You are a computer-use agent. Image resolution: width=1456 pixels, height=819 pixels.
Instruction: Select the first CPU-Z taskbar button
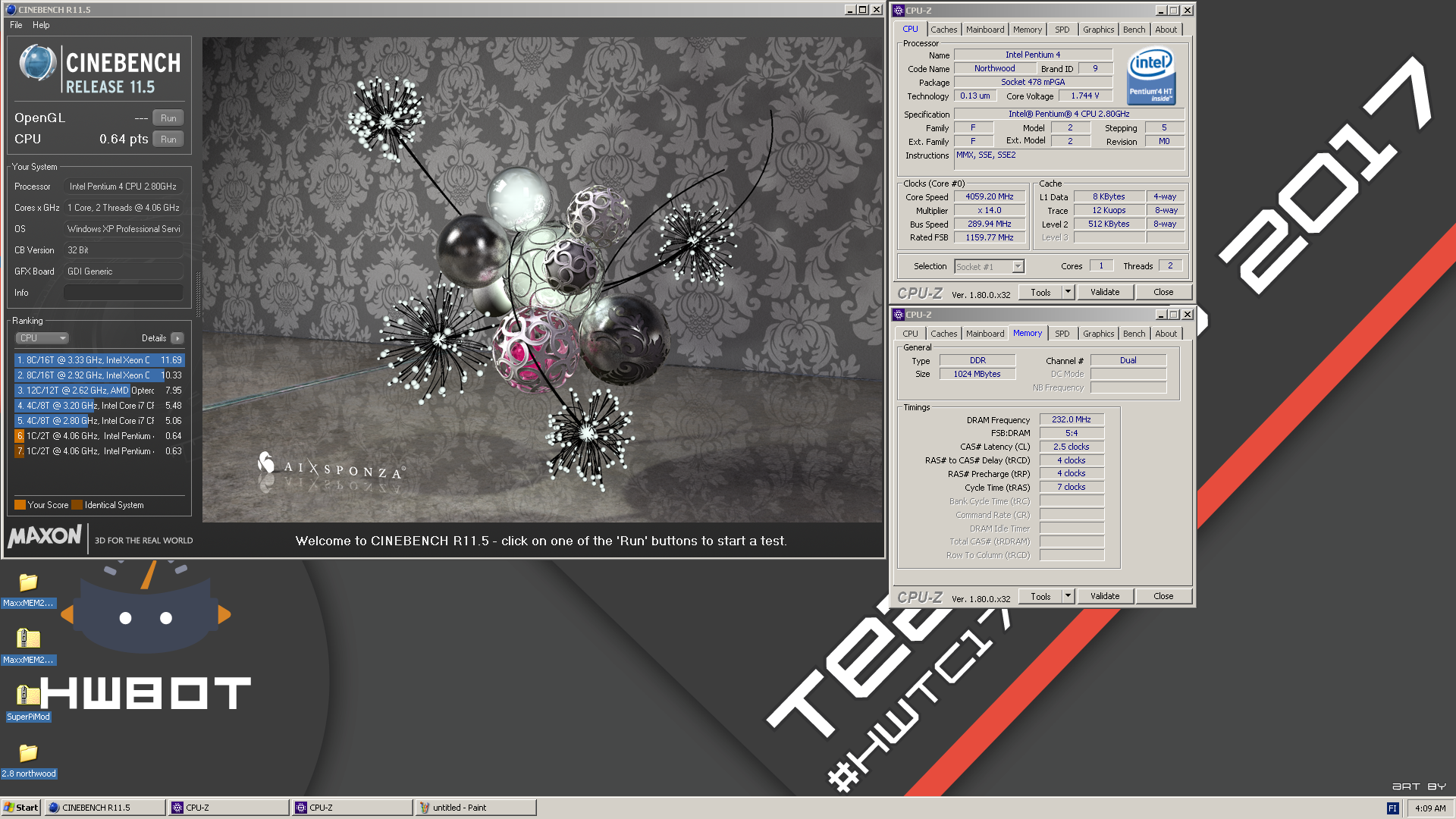228,808
